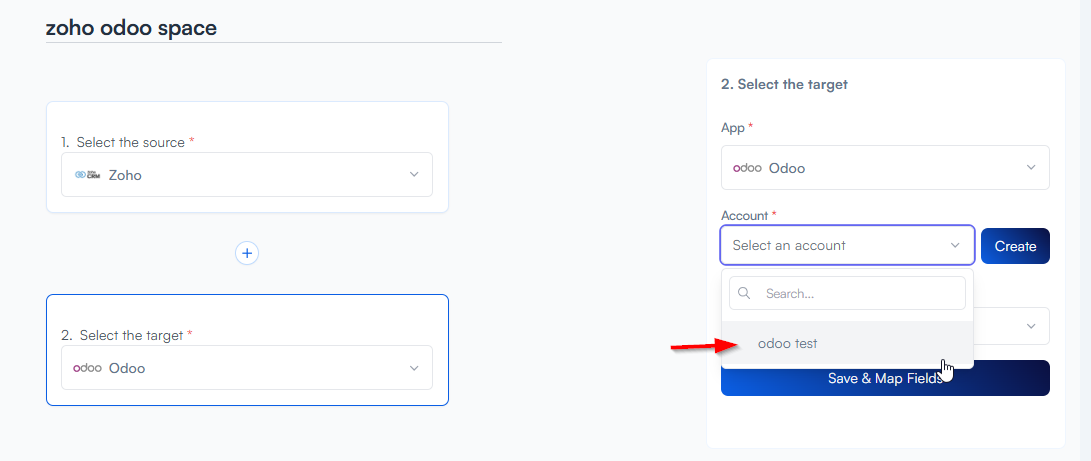Click the right panel 'Select the target' heading
Viewport: 1091px width, 461px height.
click(x=784, y=85)
